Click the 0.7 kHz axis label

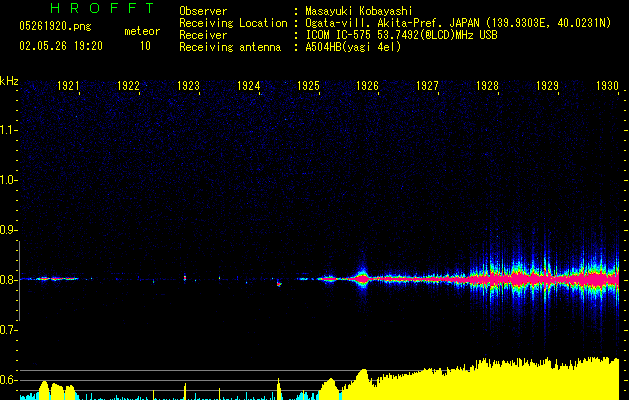click(x=7, y=330)
